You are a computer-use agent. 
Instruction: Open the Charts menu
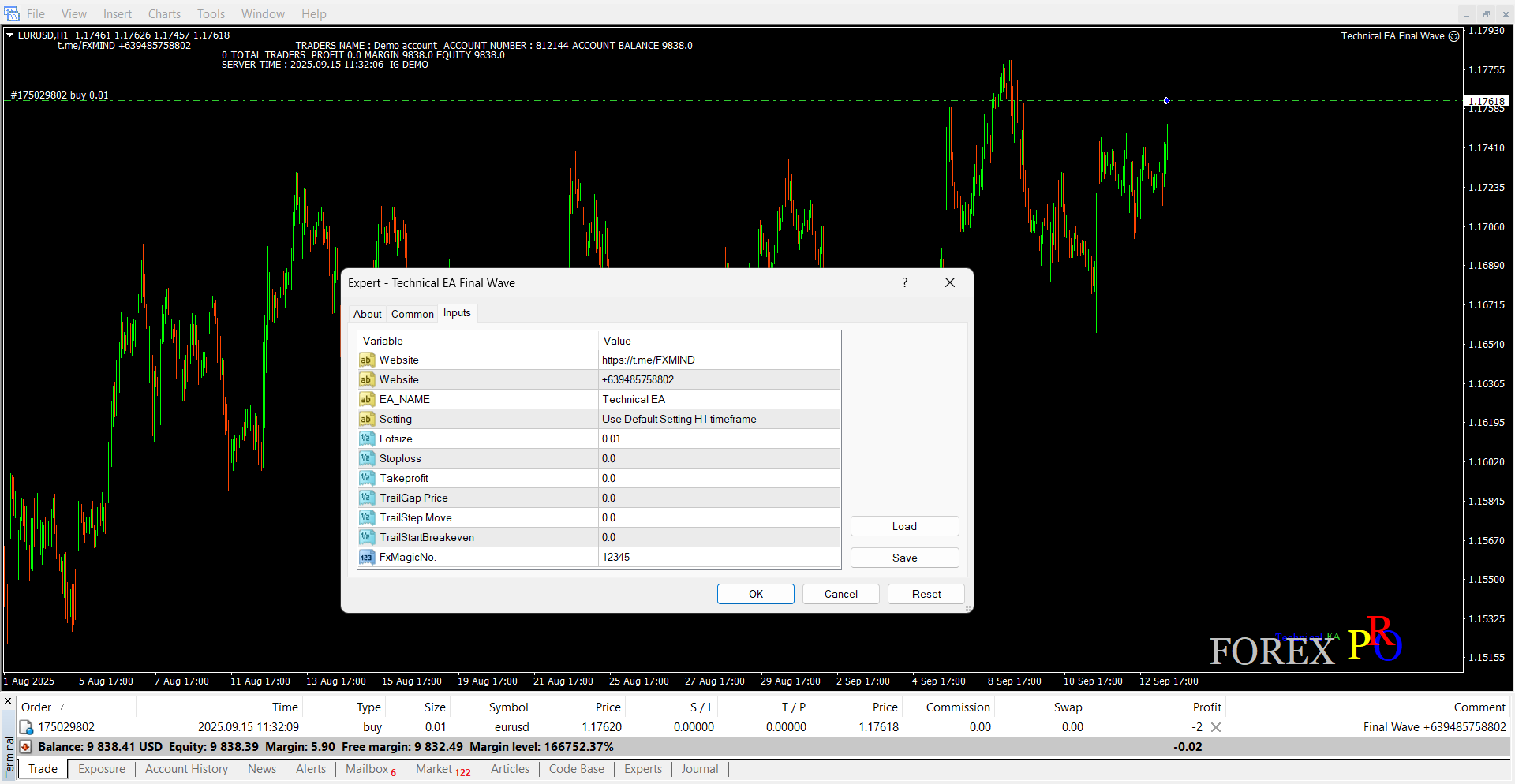[x=164, y=14]
